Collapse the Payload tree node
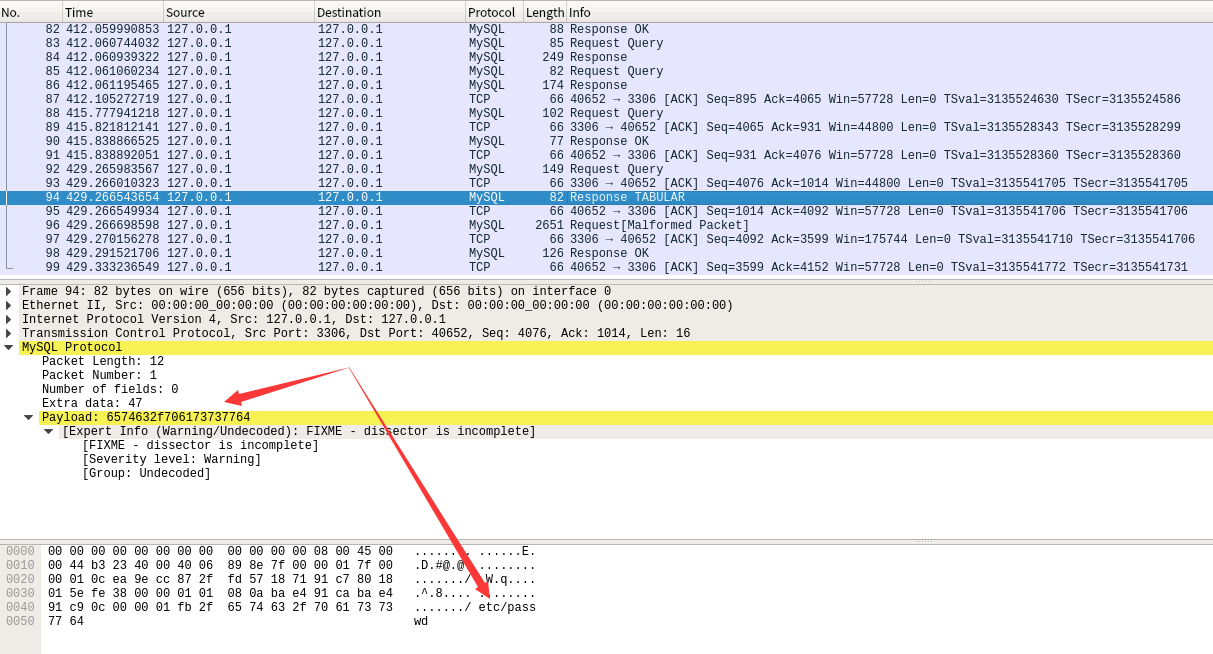 coord(28,418)
